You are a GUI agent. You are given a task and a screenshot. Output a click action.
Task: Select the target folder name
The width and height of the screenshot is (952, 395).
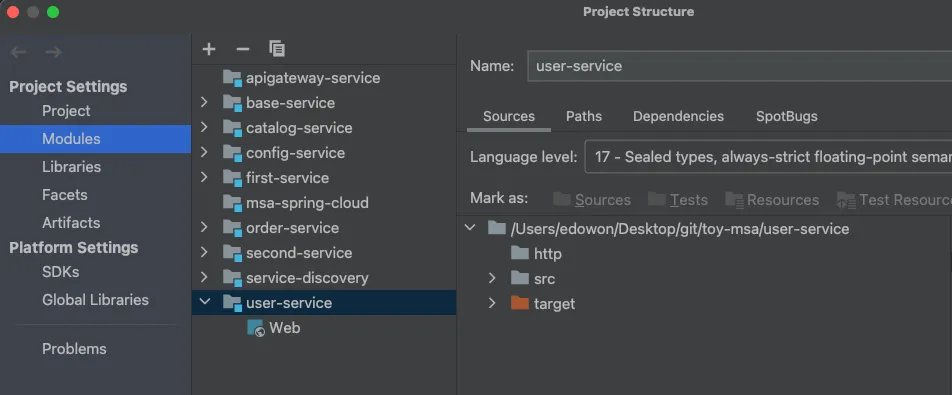pos(554,303)
